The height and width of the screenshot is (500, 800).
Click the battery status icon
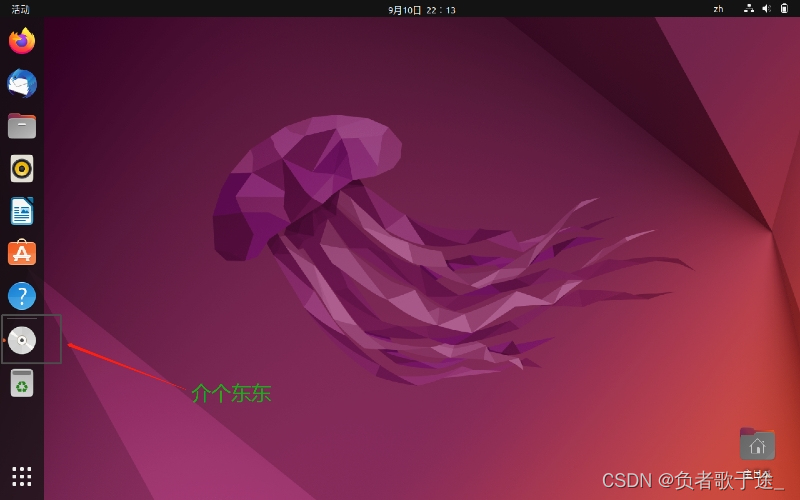tap(784, 9)
